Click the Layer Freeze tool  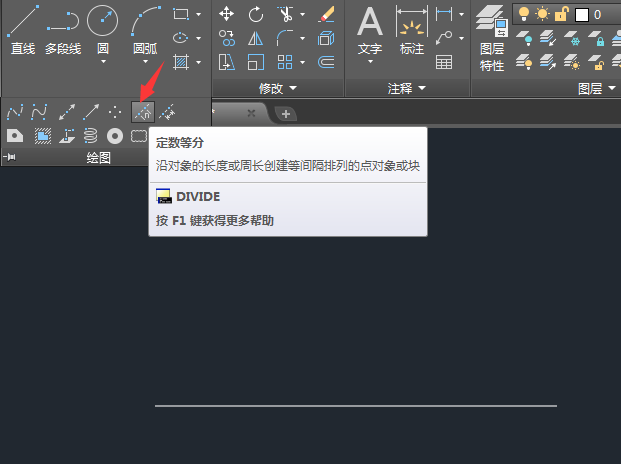[572, 38]
